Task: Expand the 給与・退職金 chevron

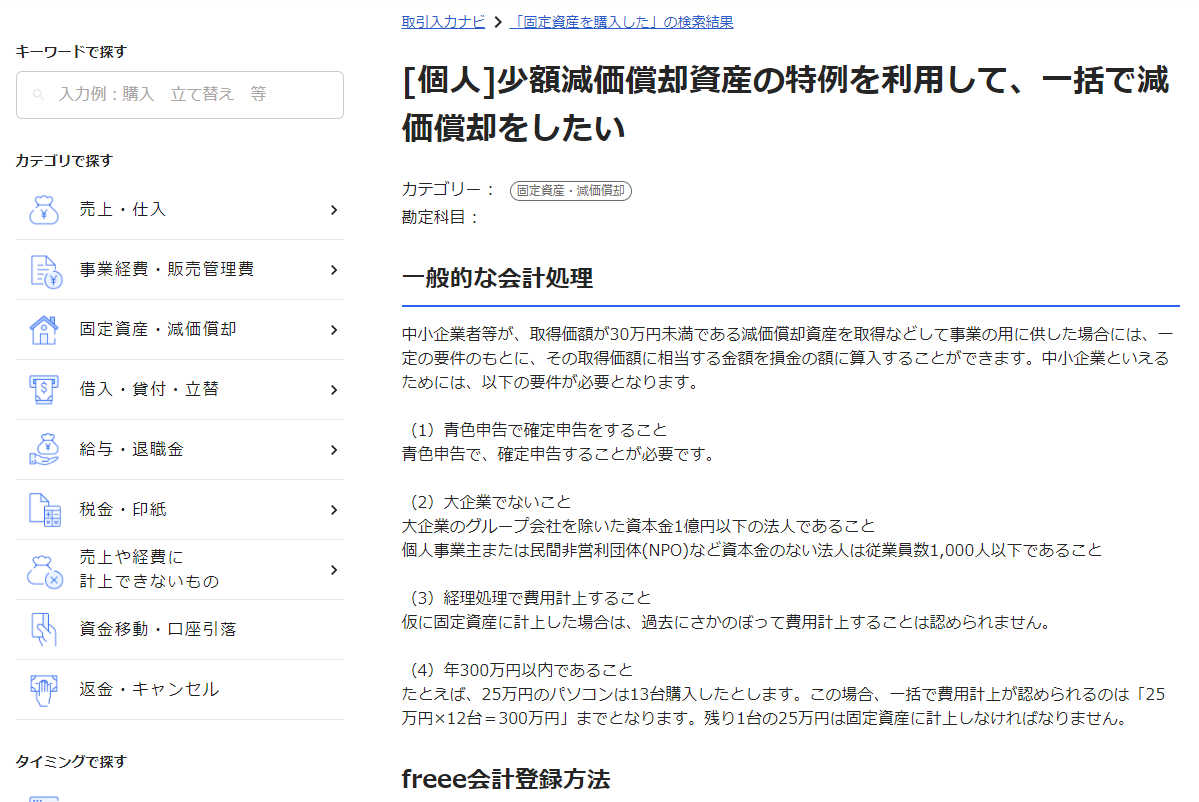Action: coord(334,450)
